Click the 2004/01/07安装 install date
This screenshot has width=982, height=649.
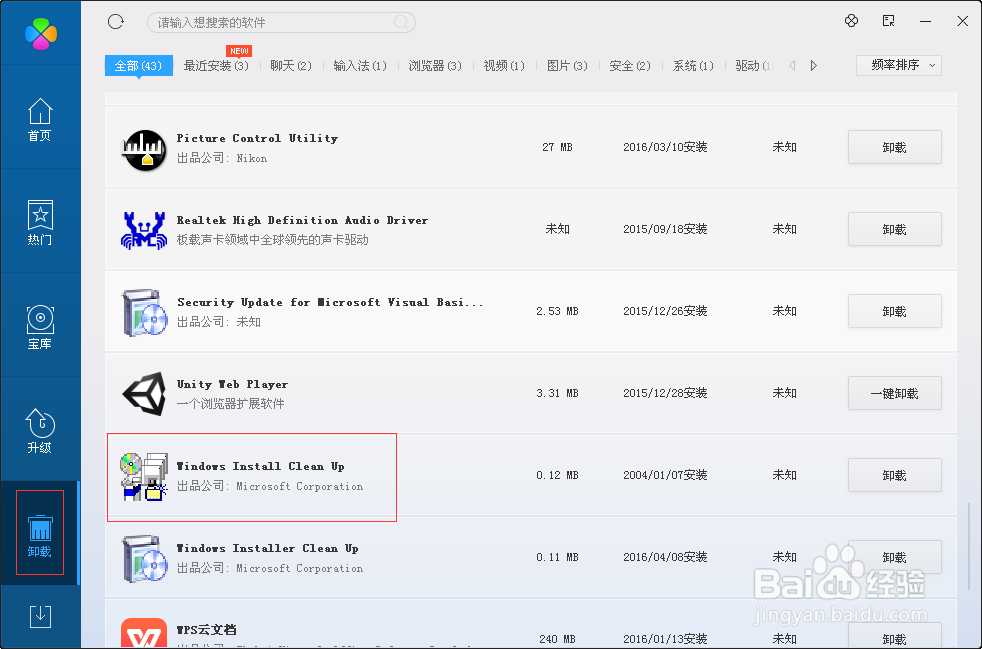[x=665, y=475]
